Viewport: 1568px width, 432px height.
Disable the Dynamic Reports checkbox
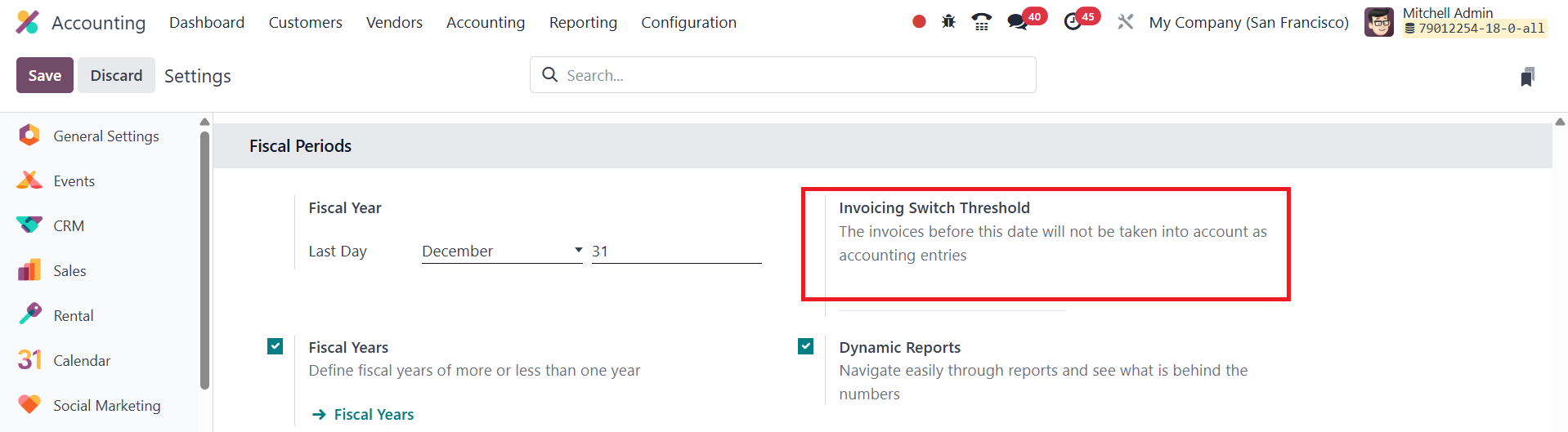click(806, 346)
